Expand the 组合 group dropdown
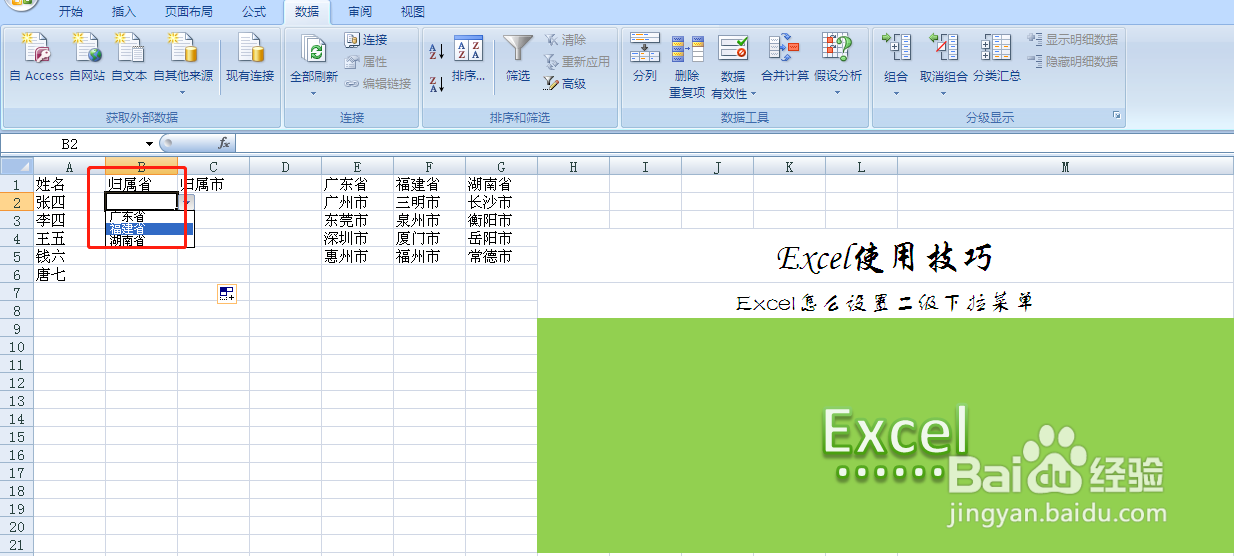This screenshot has width=1234, height=556. coord(896,93)
